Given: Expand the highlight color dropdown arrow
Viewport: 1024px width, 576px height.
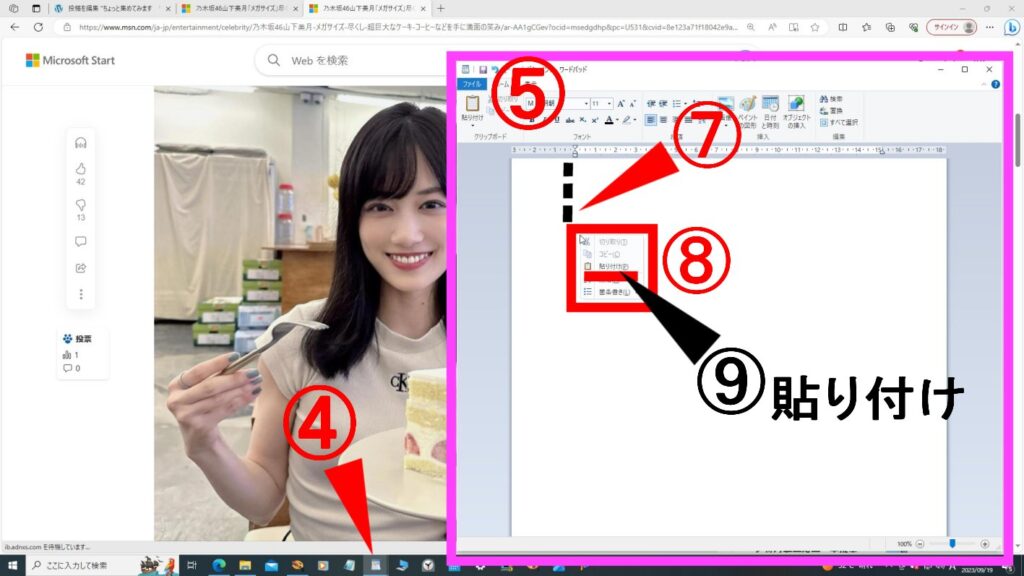Looking at the screenshot, I should [x=634, y=120].
